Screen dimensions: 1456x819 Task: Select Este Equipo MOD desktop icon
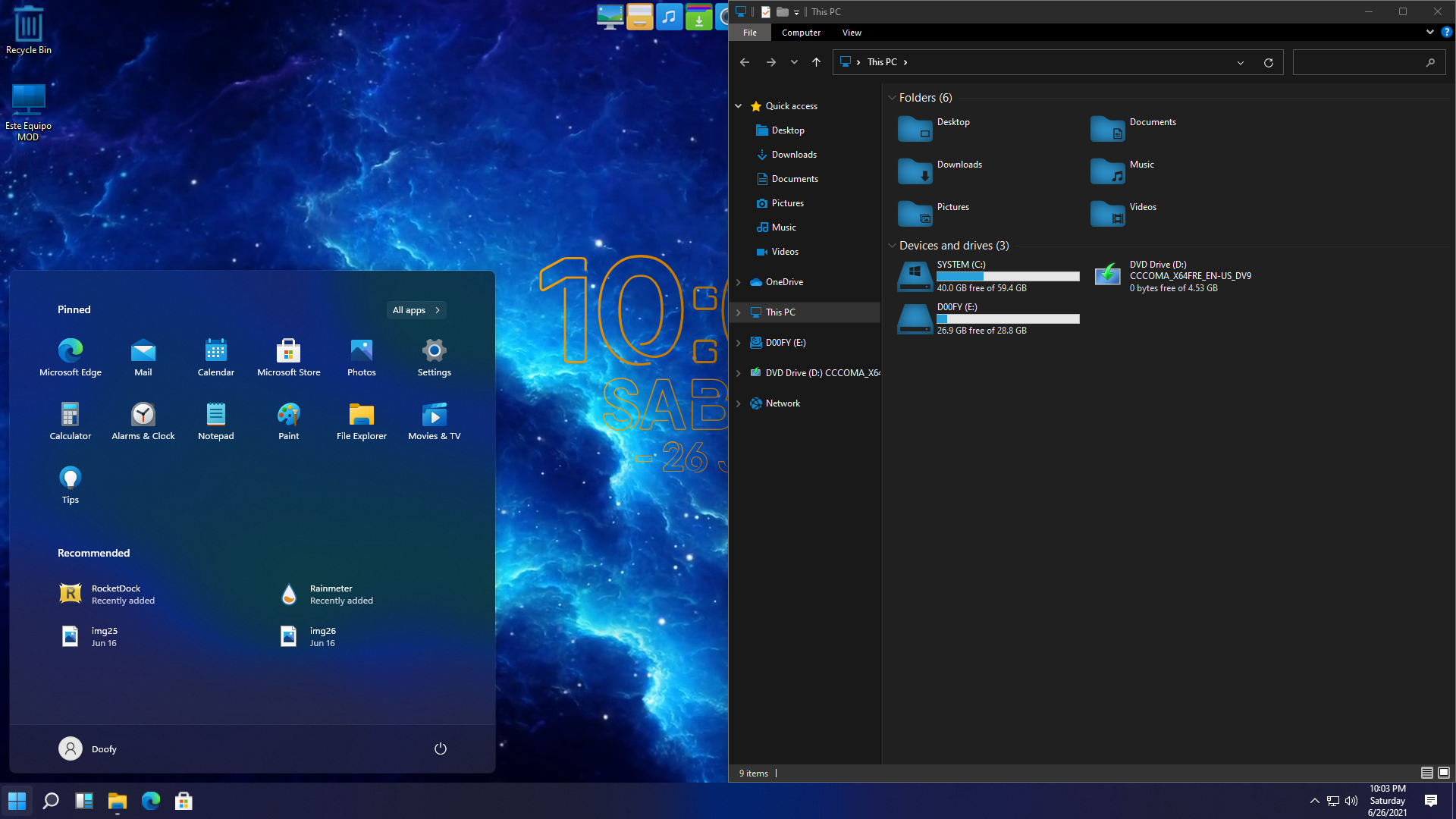28,111
